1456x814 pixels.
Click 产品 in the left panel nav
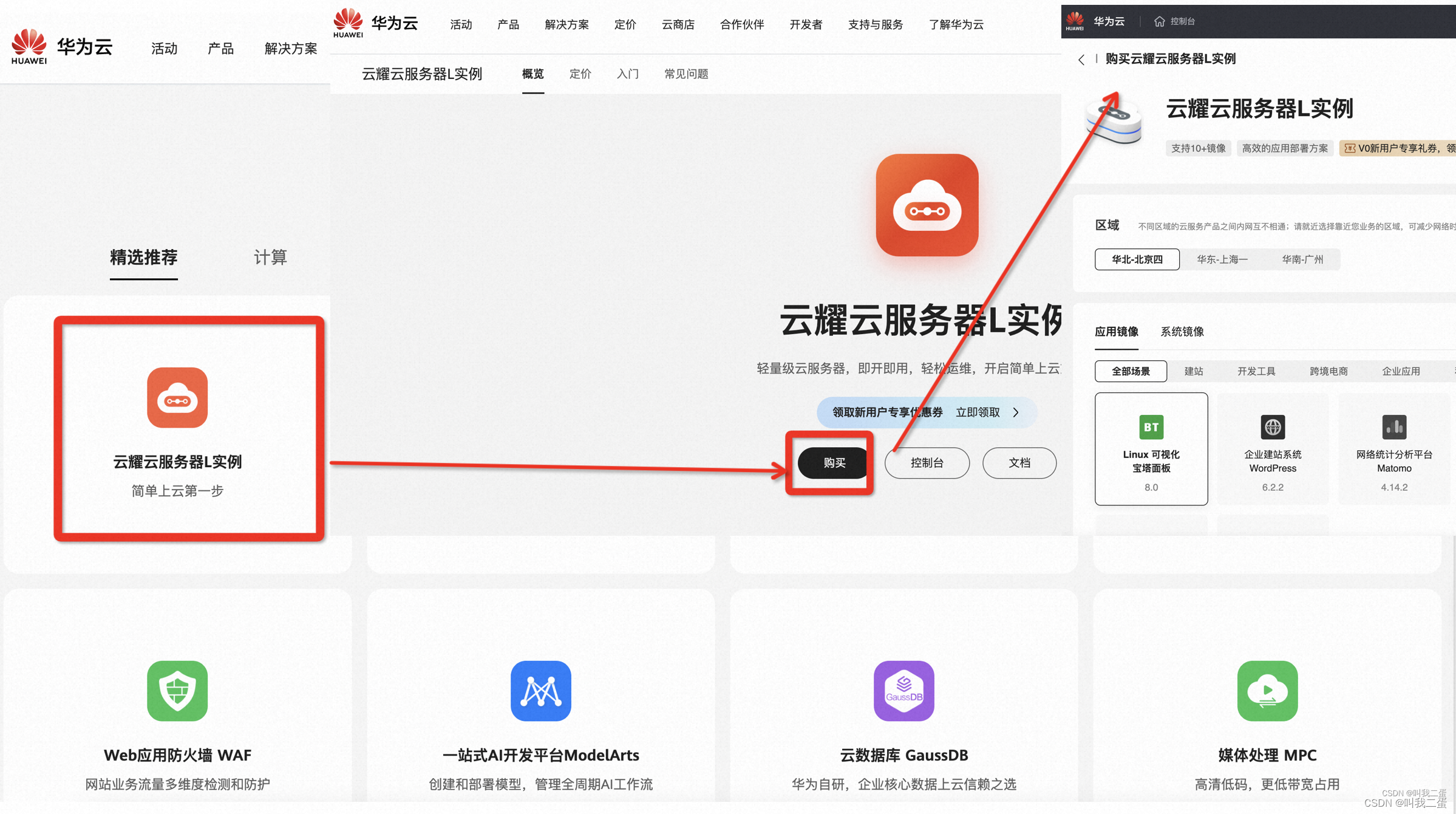pos(220,49)
